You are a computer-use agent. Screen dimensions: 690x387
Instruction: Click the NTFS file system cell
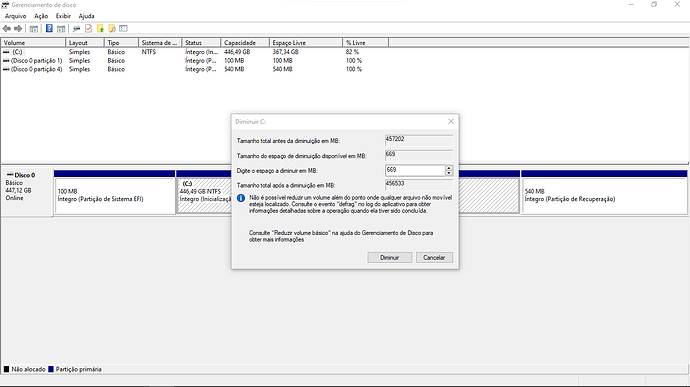[x=149, y=52]
